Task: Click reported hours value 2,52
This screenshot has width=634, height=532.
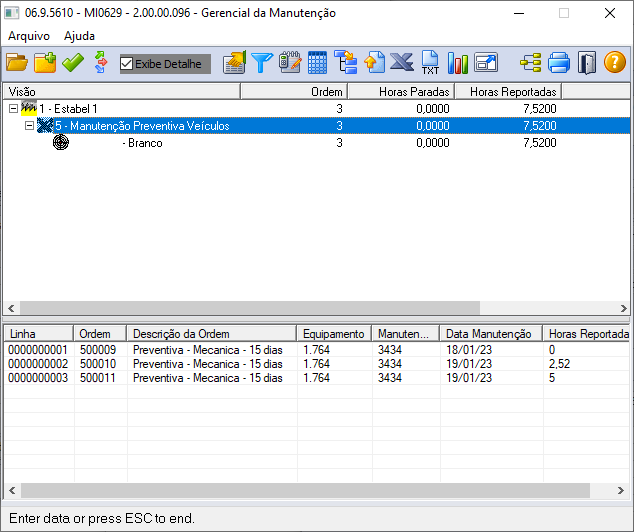Action: point(559,364)
